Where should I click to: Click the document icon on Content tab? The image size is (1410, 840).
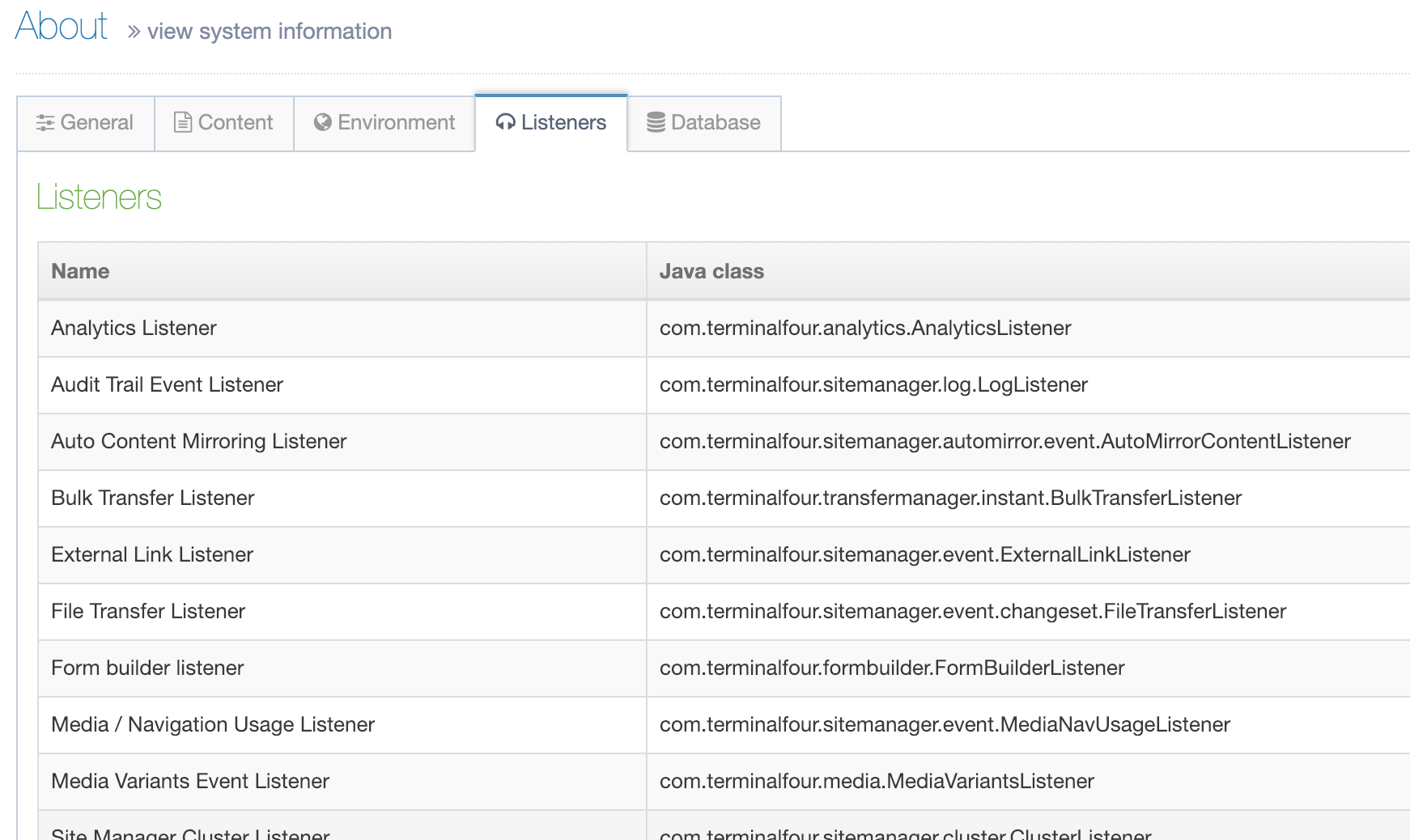pyautogui.click(x=183, y=122)
